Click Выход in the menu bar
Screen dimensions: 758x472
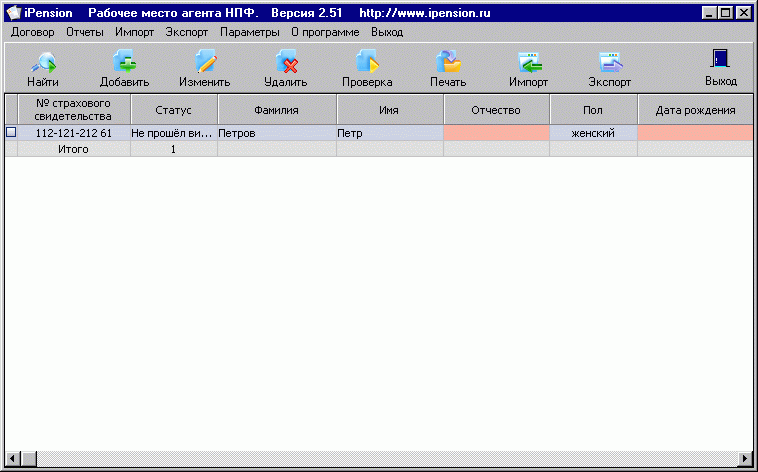[387, 32]
